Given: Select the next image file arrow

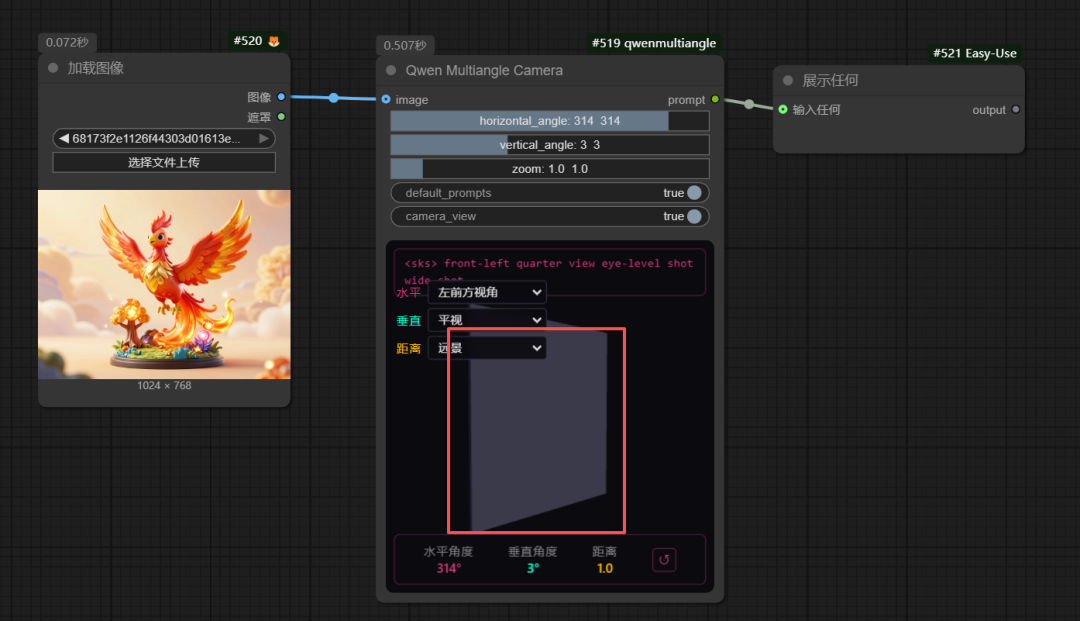Looking at the screenshot, I should [x=264, y=138].
